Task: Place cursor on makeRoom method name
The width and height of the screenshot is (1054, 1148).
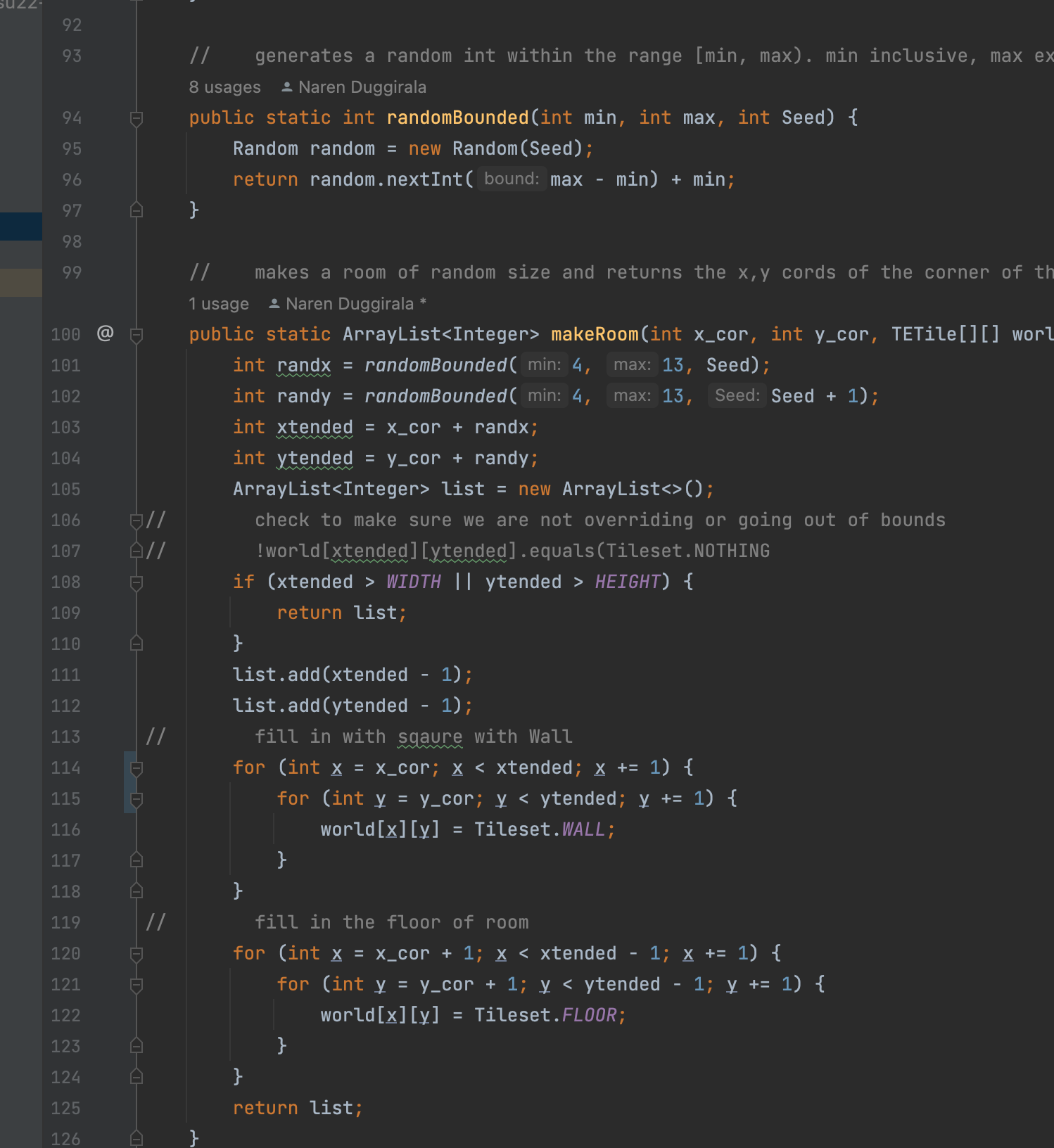Action: point(595,334)
